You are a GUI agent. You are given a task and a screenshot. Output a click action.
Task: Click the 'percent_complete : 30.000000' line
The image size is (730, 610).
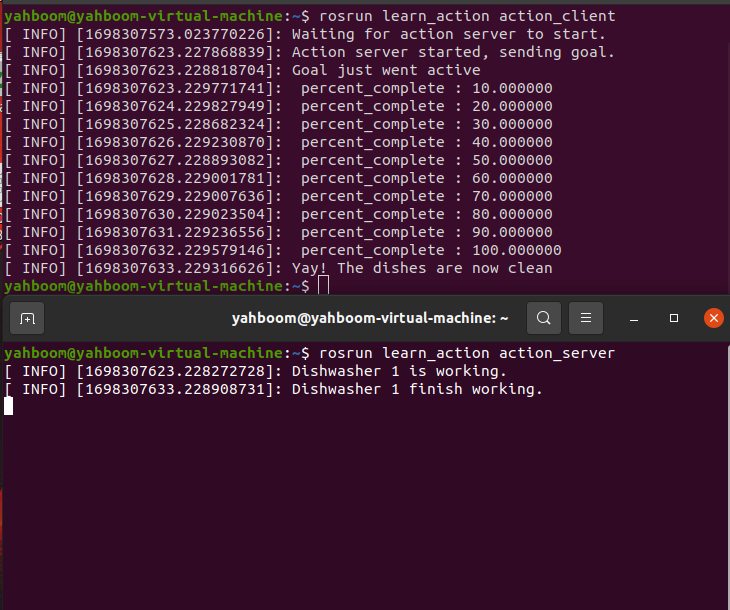click(x=278, y=124)
